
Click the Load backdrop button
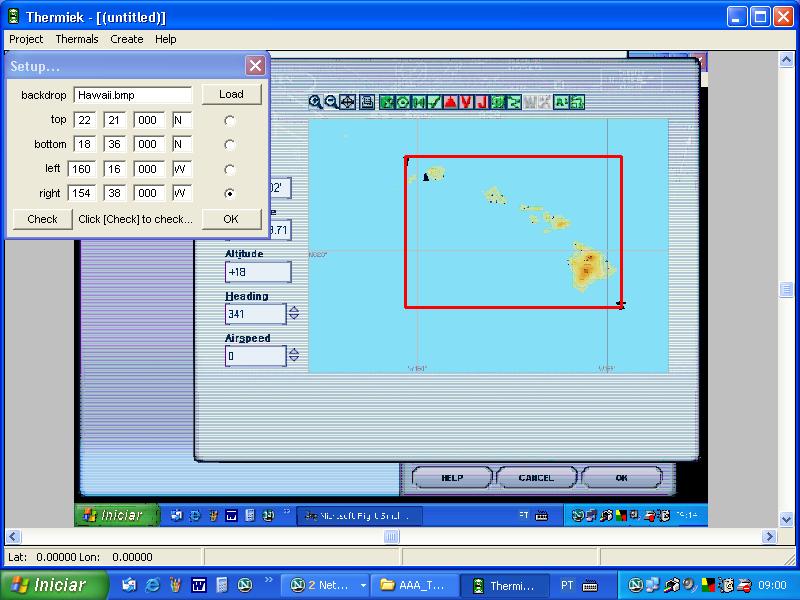231,94
